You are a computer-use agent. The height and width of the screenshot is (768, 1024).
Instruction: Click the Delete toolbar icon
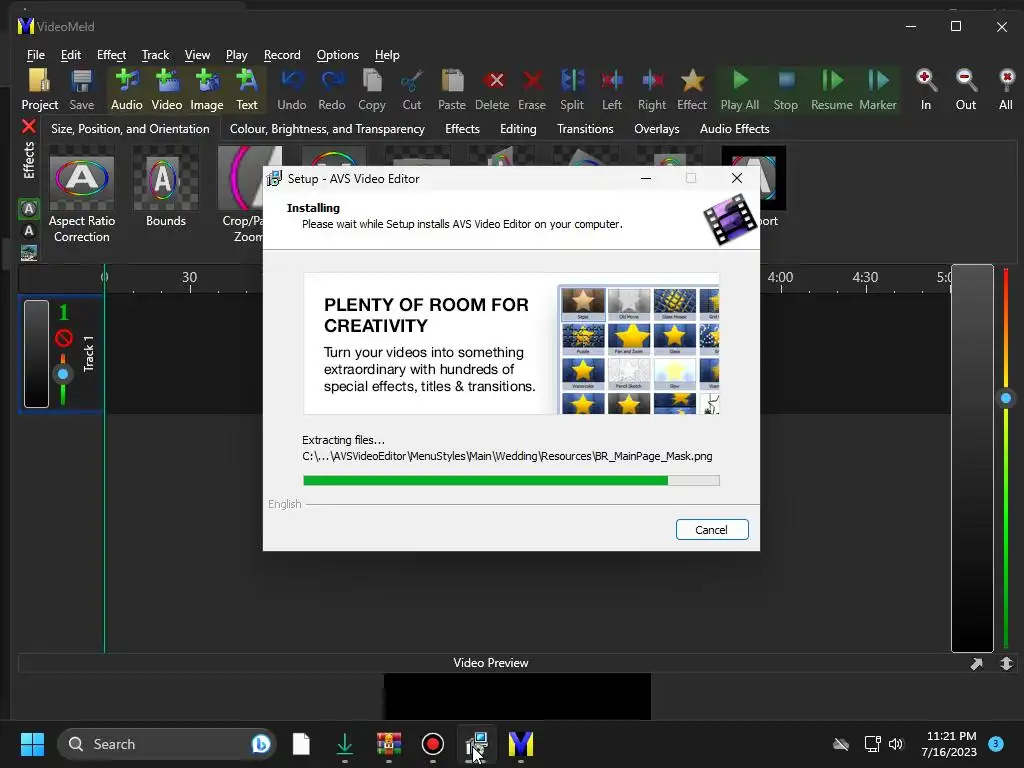tap(492, 89)
